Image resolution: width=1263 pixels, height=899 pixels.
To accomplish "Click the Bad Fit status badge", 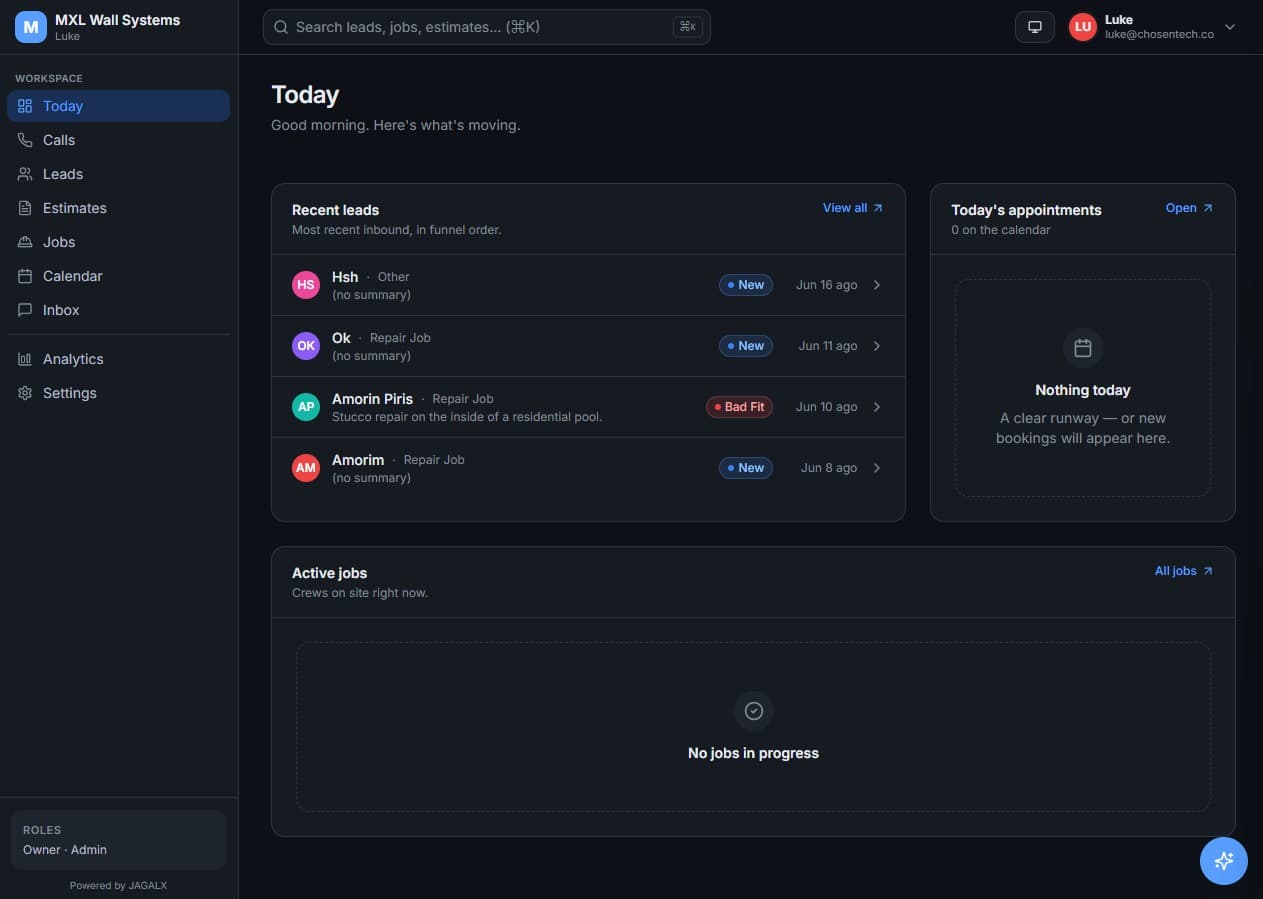I will [739, 407].
